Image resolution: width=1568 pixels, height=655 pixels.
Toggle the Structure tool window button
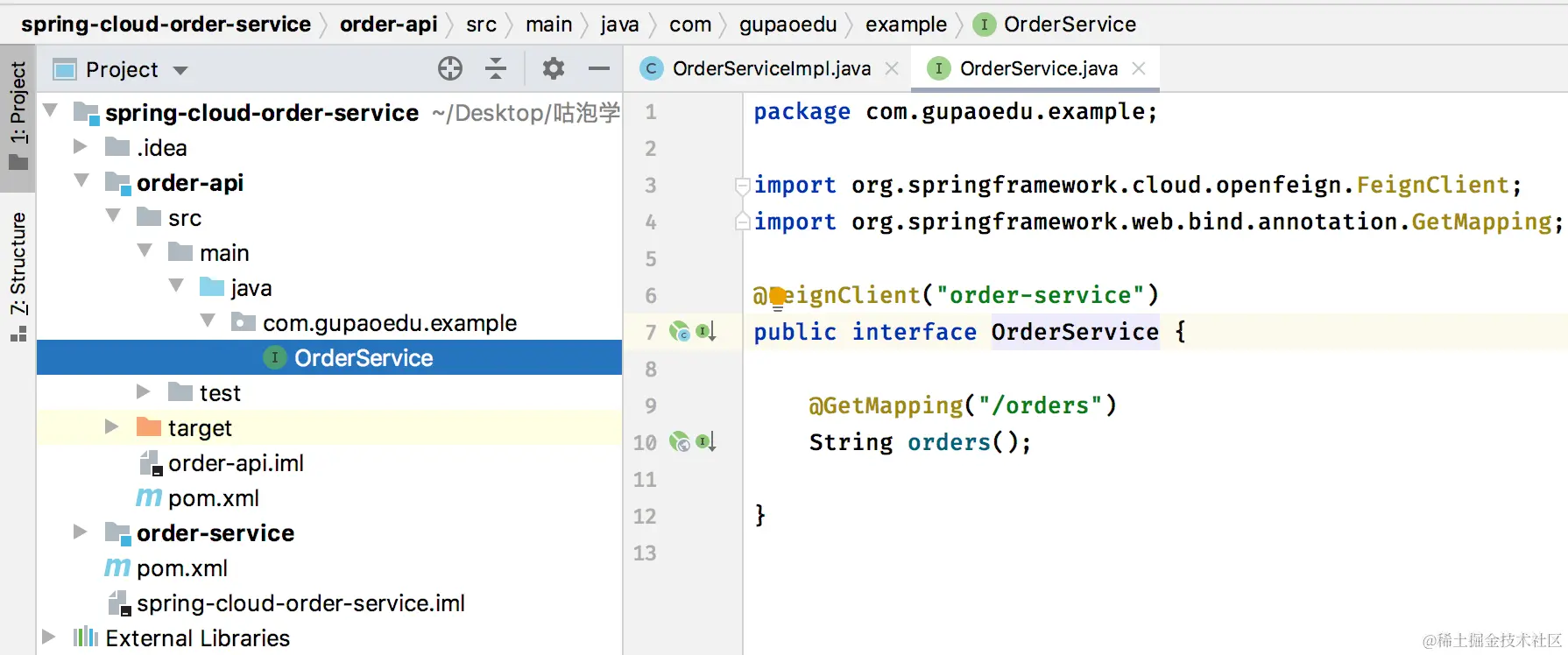[x=18, y=273]
